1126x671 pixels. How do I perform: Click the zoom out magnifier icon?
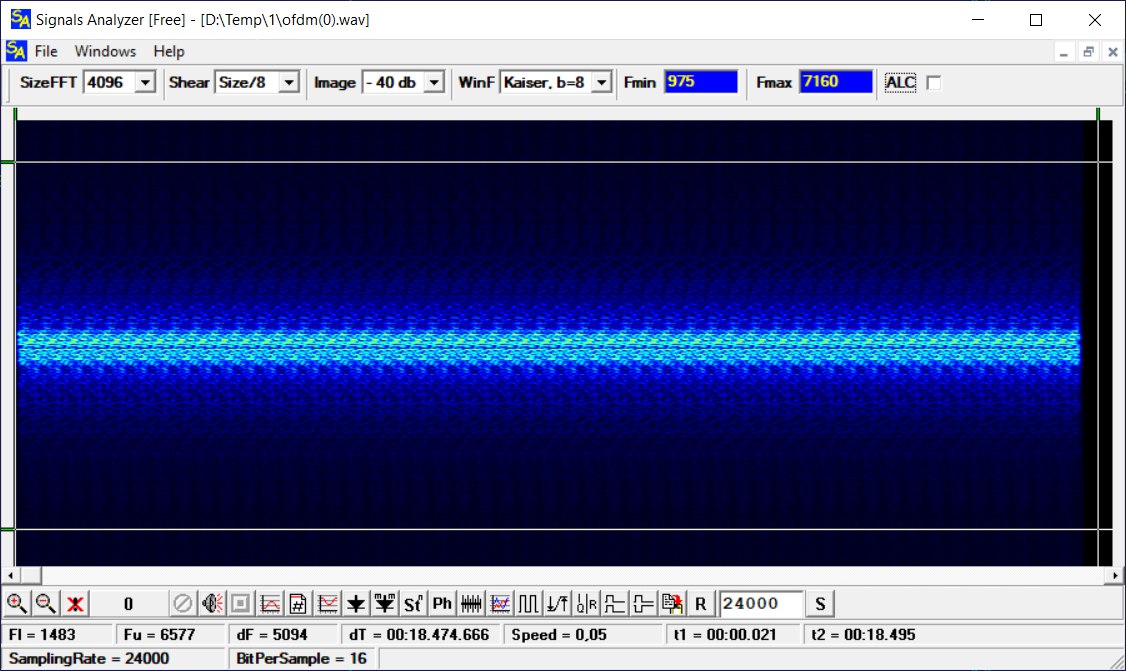[x=46, y=603]
